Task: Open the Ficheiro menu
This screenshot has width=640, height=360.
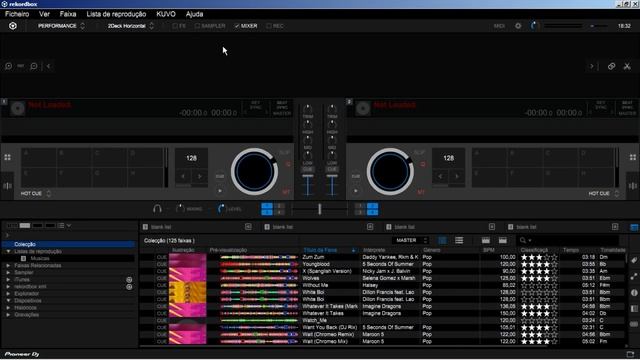Action: click(x=17, y=14)
